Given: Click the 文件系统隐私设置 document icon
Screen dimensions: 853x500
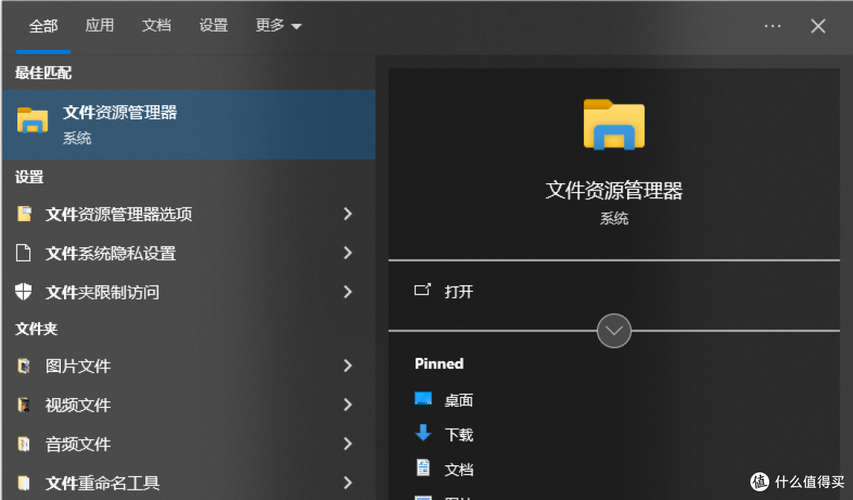Looking at the screenshot, I should pos(23,253).
